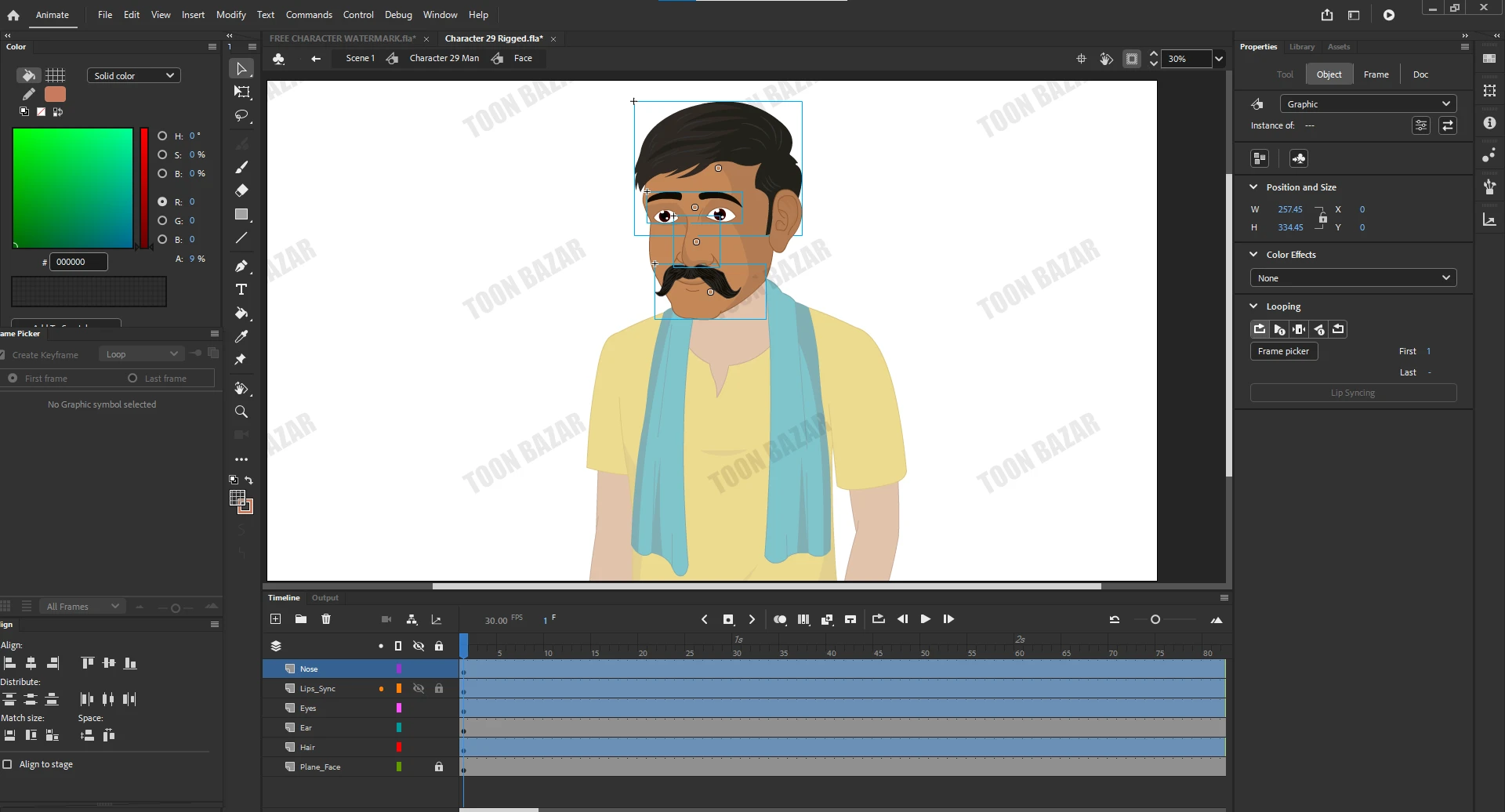Toggle visibility of Lips_Sync layer
Screen dimensions: 1505x812
pyautogui.click(x=419, y=689)
